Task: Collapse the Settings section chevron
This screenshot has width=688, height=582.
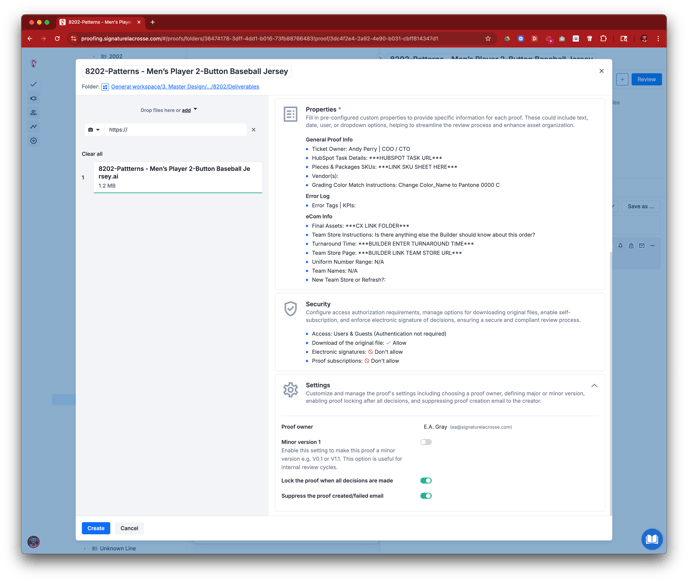Action: (x=594, y=386)
